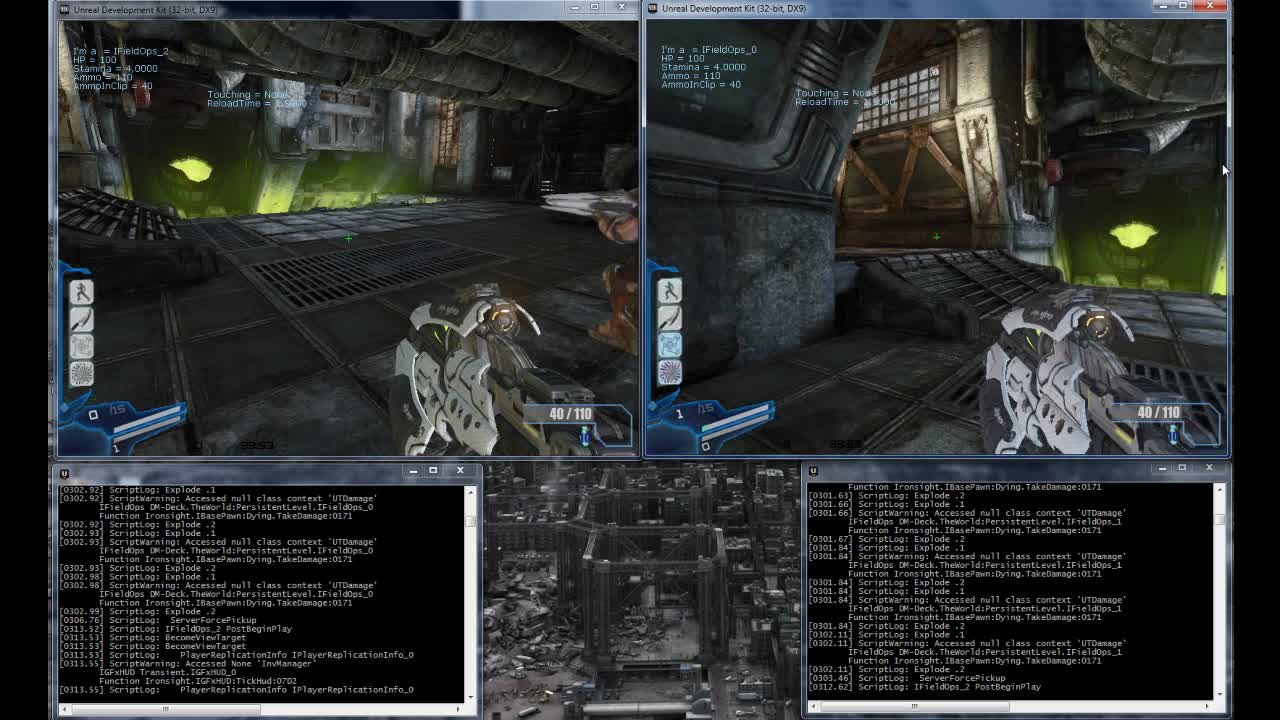
Task: Select the knife melee icon in left game HUD
Action: tap(81, 319)
